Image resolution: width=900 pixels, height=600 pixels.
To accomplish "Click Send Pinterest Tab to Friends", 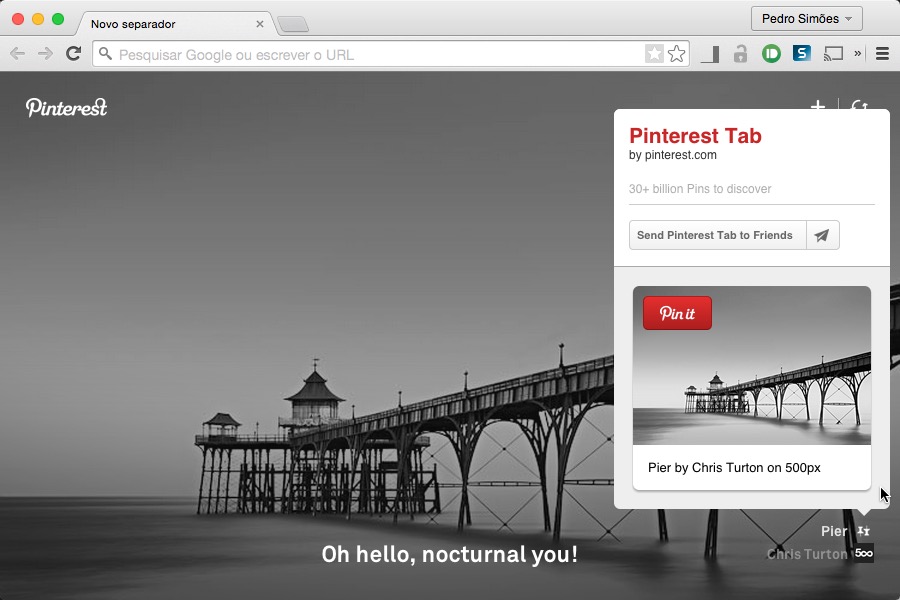I will click(x=717, y=235).
